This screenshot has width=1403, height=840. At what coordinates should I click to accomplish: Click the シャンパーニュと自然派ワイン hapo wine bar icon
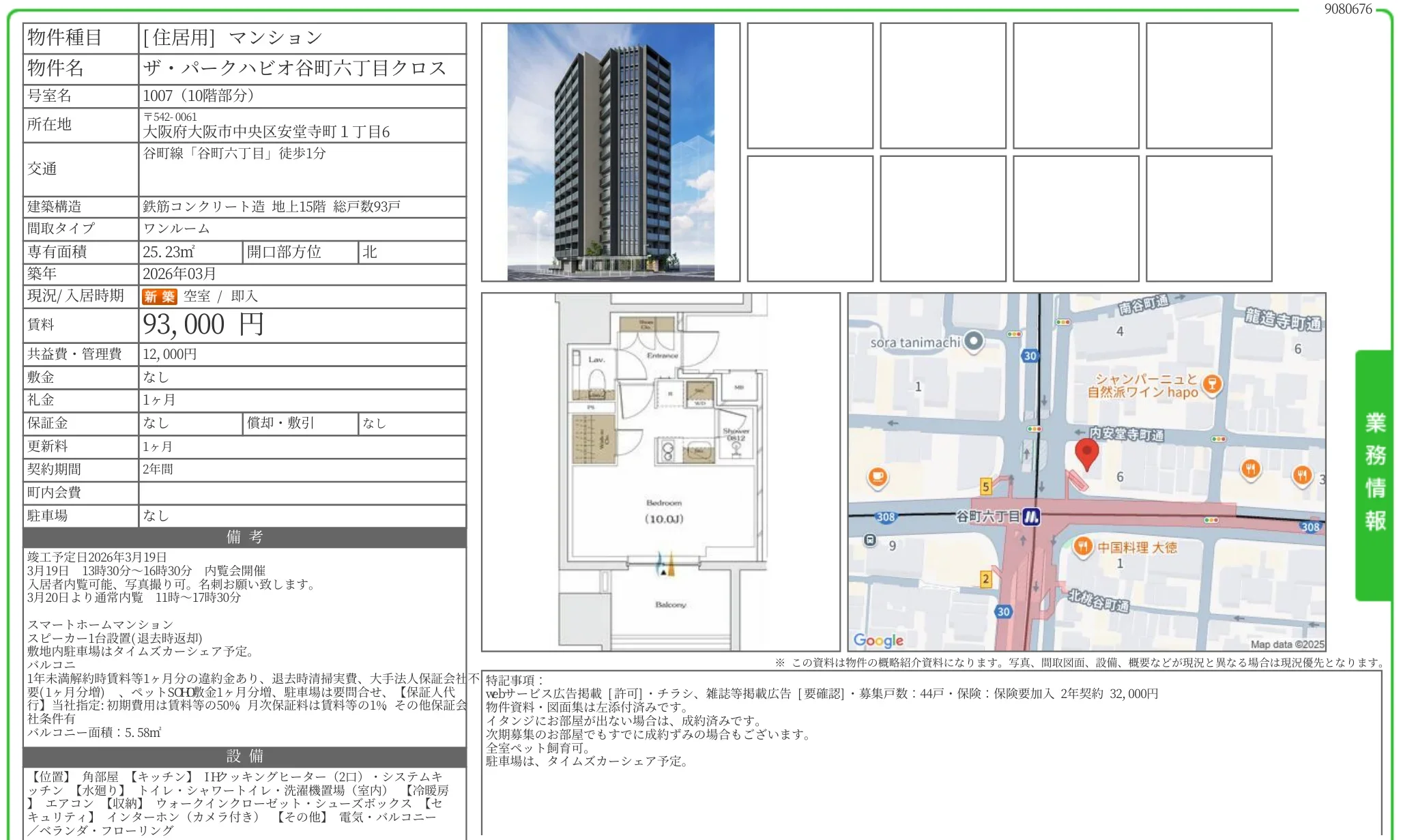pos(1212,383)
